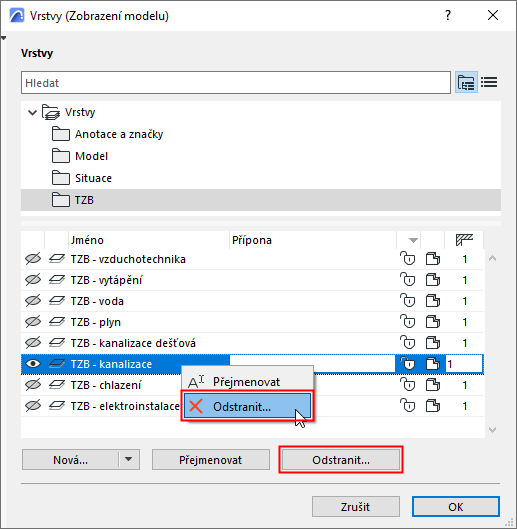Show the TZB - chlazení layer
The height and width of the screenshot is (529, 517).
(x=33, y=385)
